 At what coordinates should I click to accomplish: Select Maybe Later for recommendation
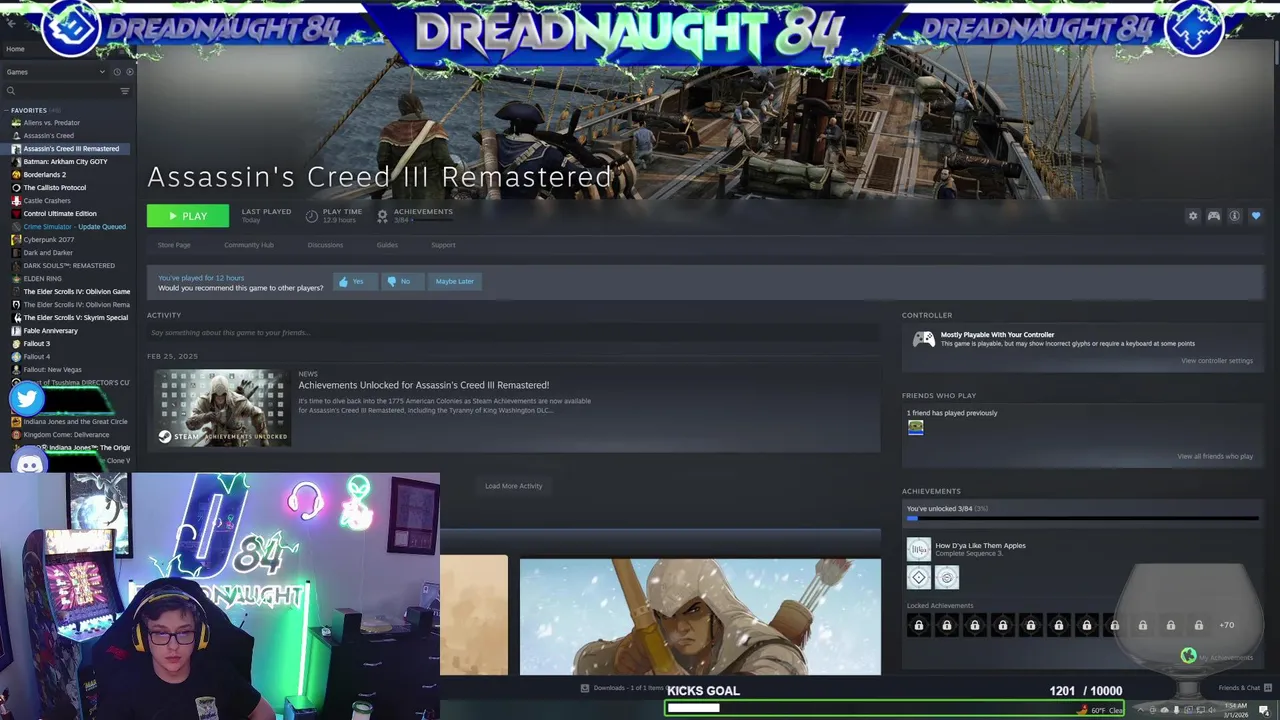(454, 282)
